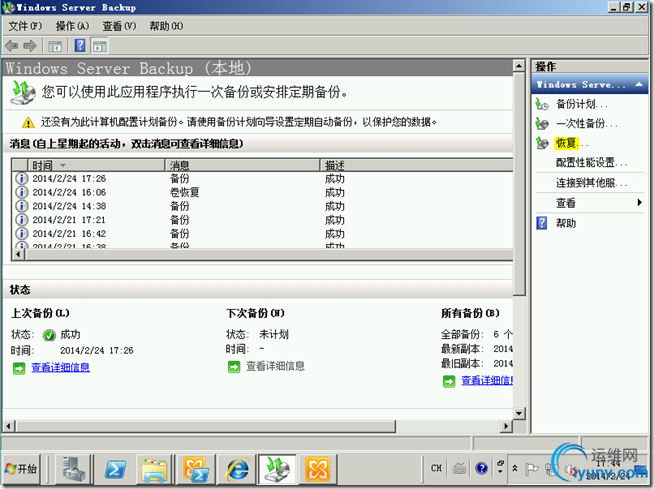Open the orange Exchange console taskbar icon

[x=318, y=469]
